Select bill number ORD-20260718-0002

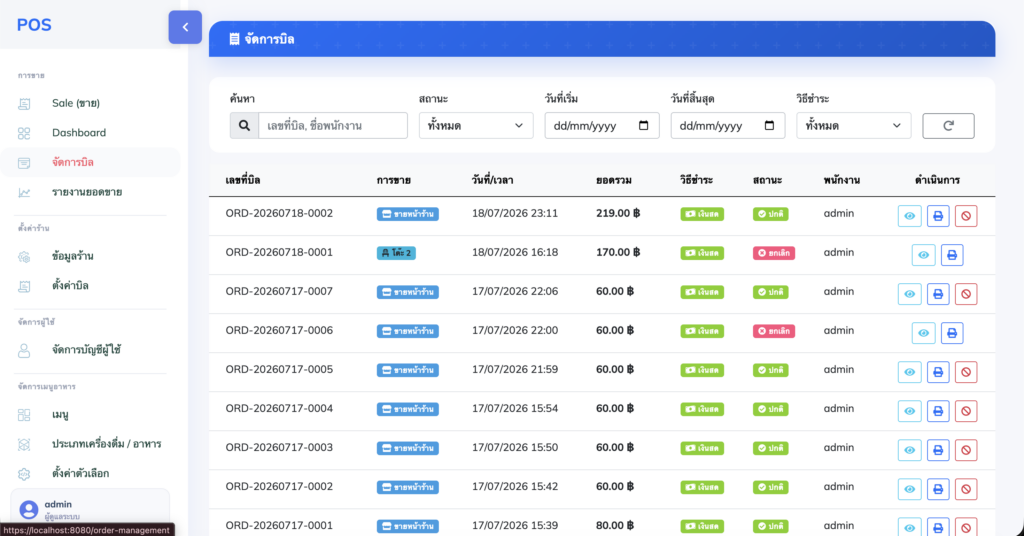[x=279, y=213]
